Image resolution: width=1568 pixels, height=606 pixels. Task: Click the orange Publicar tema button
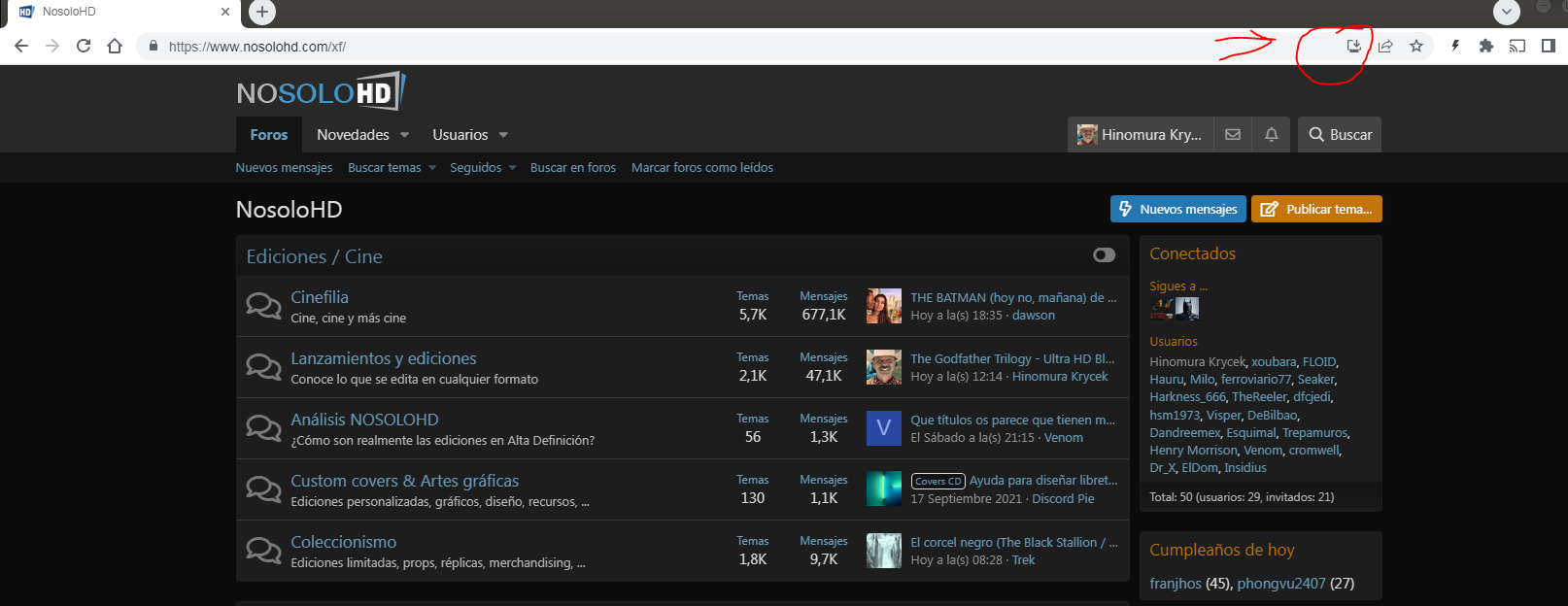point(1316,209)
